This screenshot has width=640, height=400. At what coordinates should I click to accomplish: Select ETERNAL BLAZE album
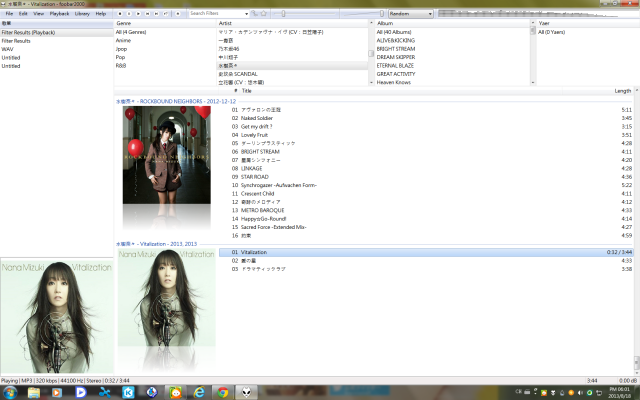pos(452,65)
